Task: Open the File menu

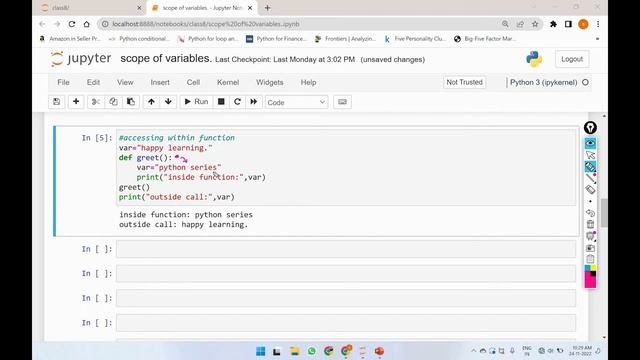Action: [x=63, y=82]
